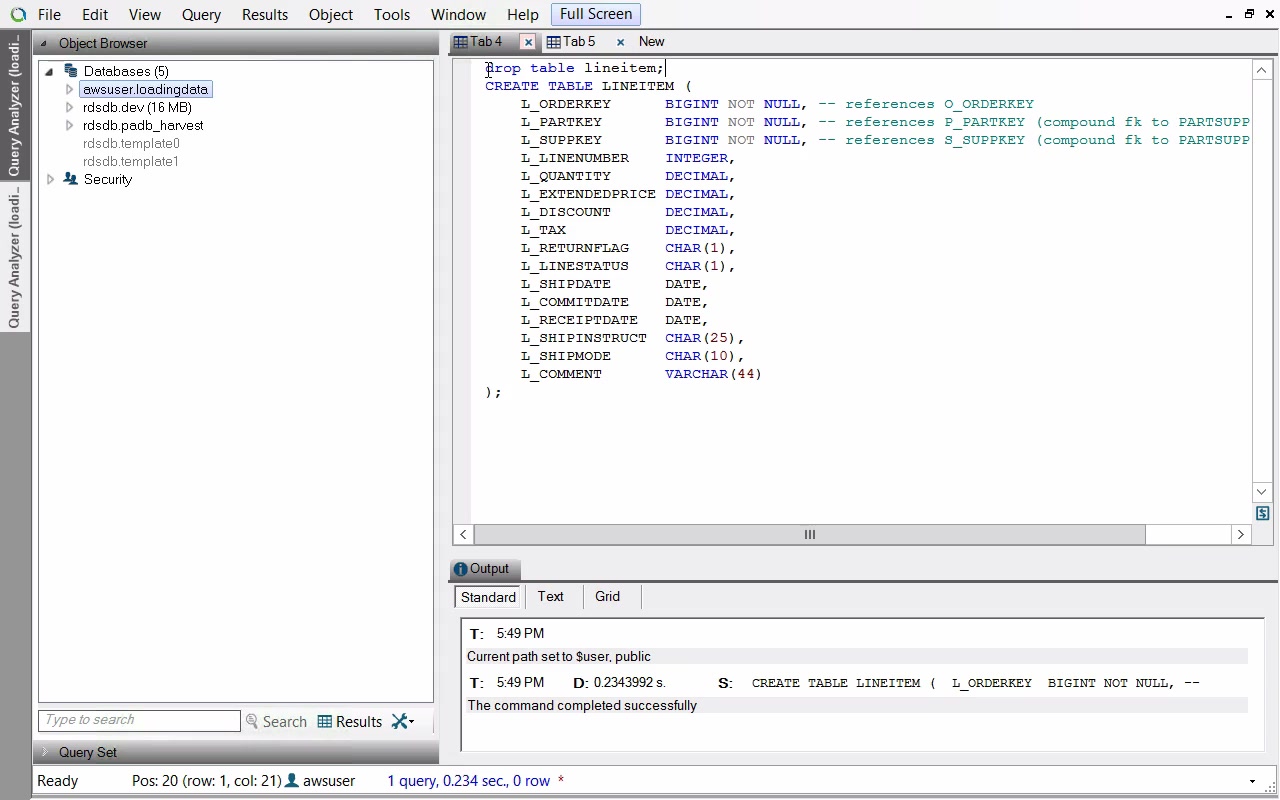Click the blue S arrow icon below the editor scrollbar
The height and width of the screenshot is (800, 1280).
click(1262, 513)
